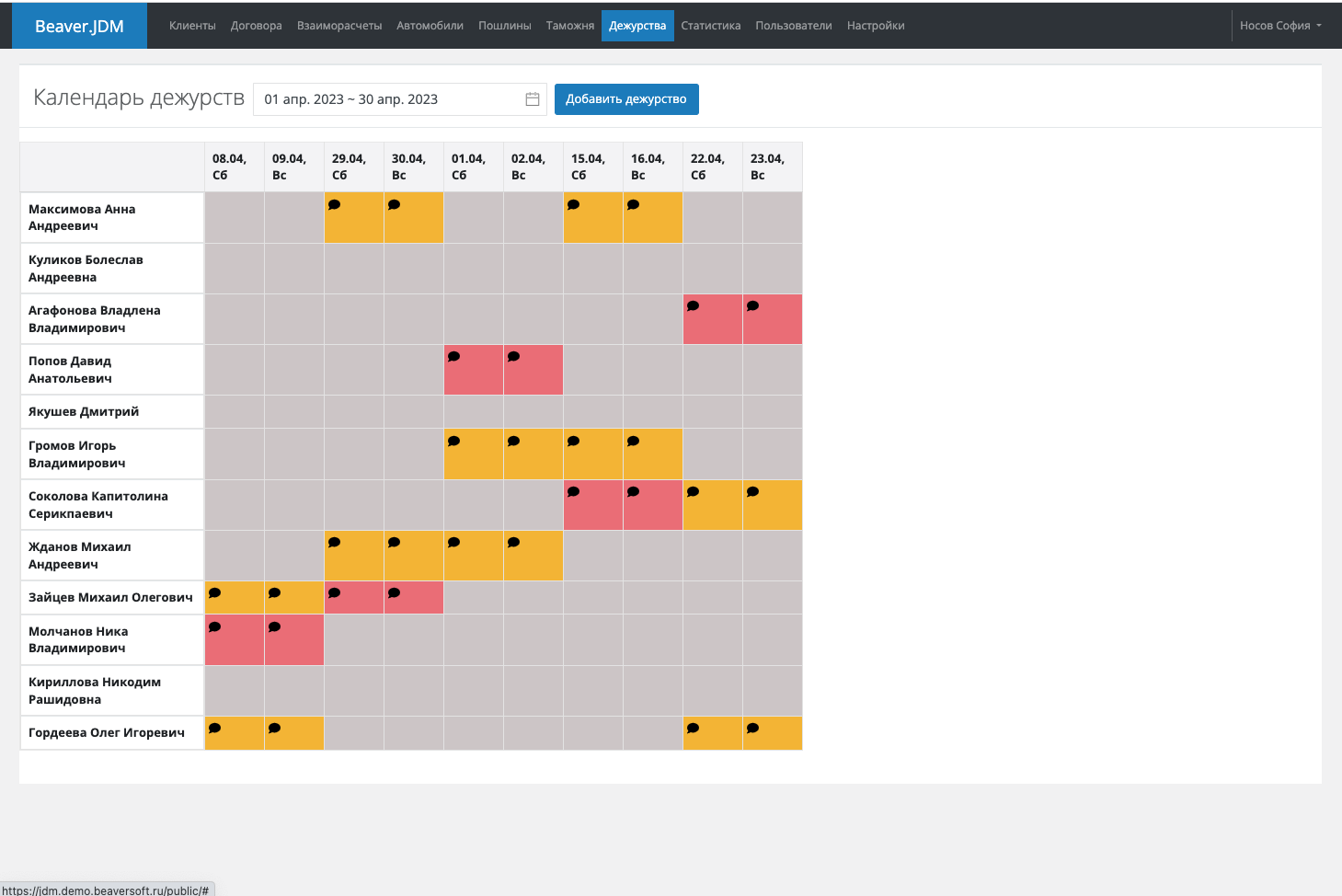Expand the Носов София user dropdown

1279,26
